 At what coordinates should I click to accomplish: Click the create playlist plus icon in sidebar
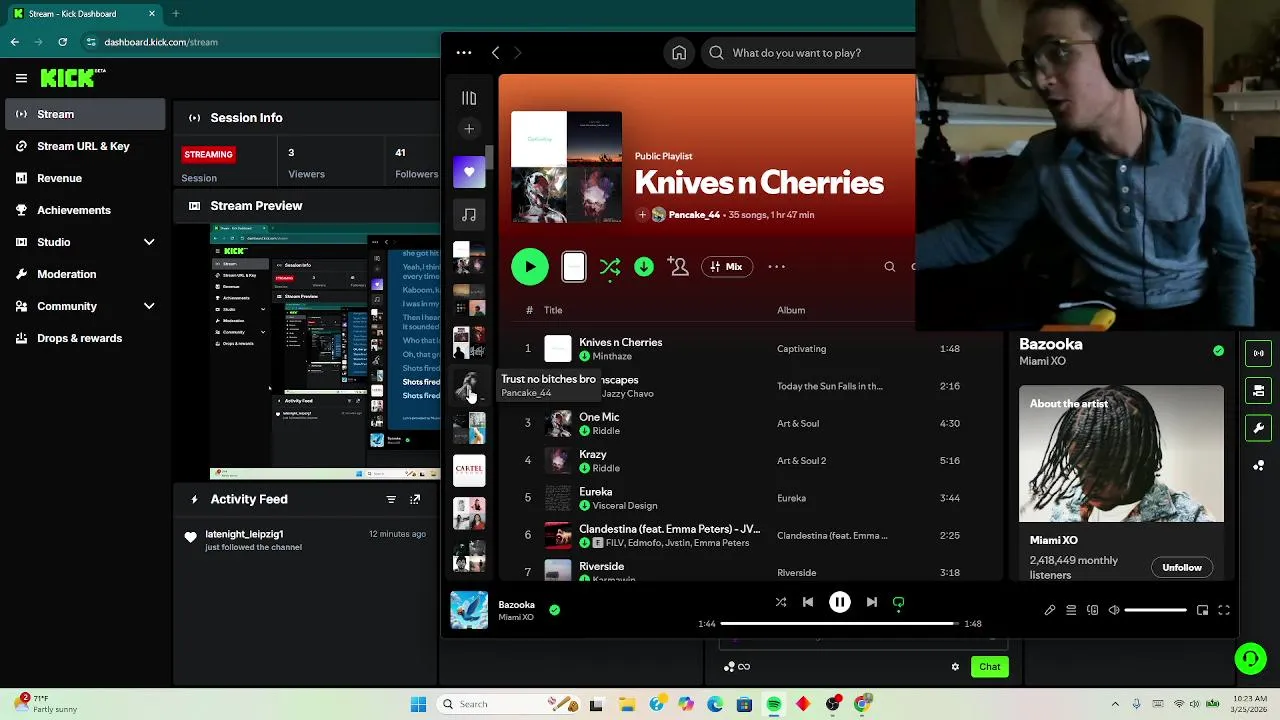pyautogui.click(x=469, y=128)
